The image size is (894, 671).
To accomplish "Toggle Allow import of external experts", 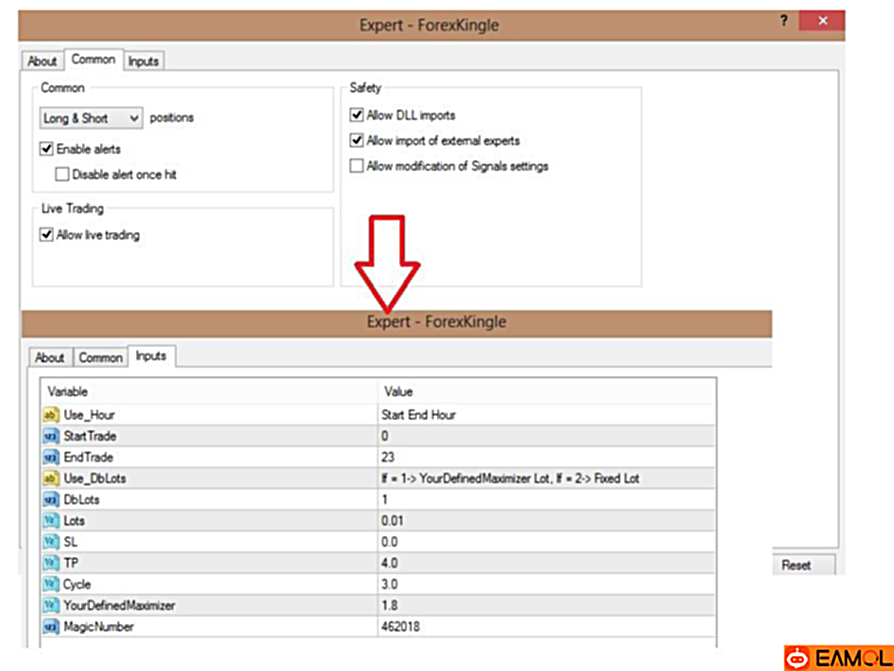I will [x=356, y=140].
